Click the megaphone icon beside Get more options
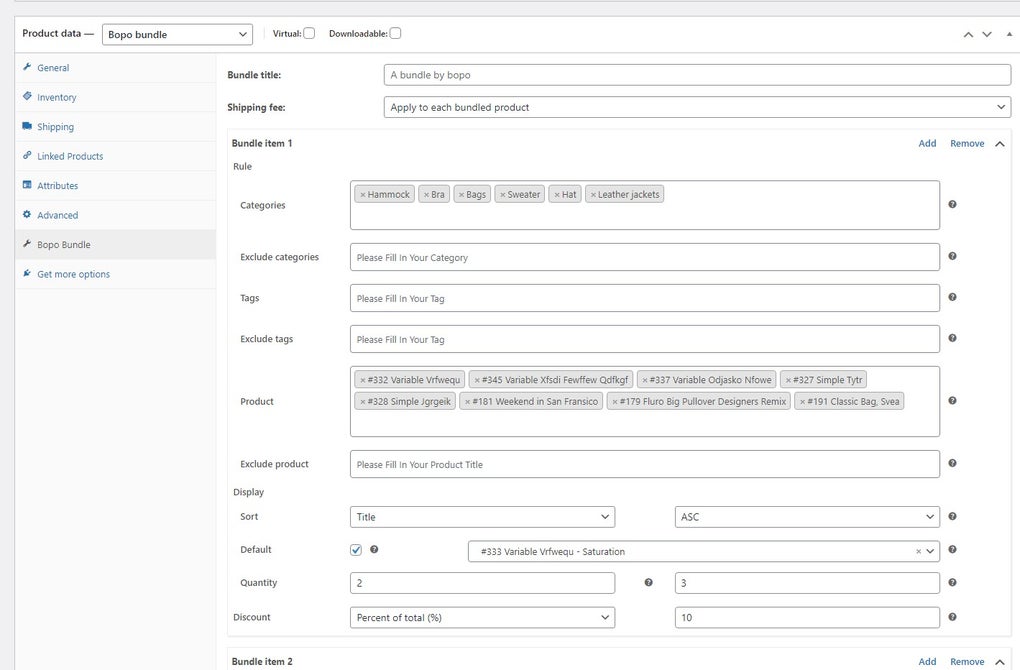Image resolution: width=1020 pixels, height=670 pixels. click(x=27, y=273)
